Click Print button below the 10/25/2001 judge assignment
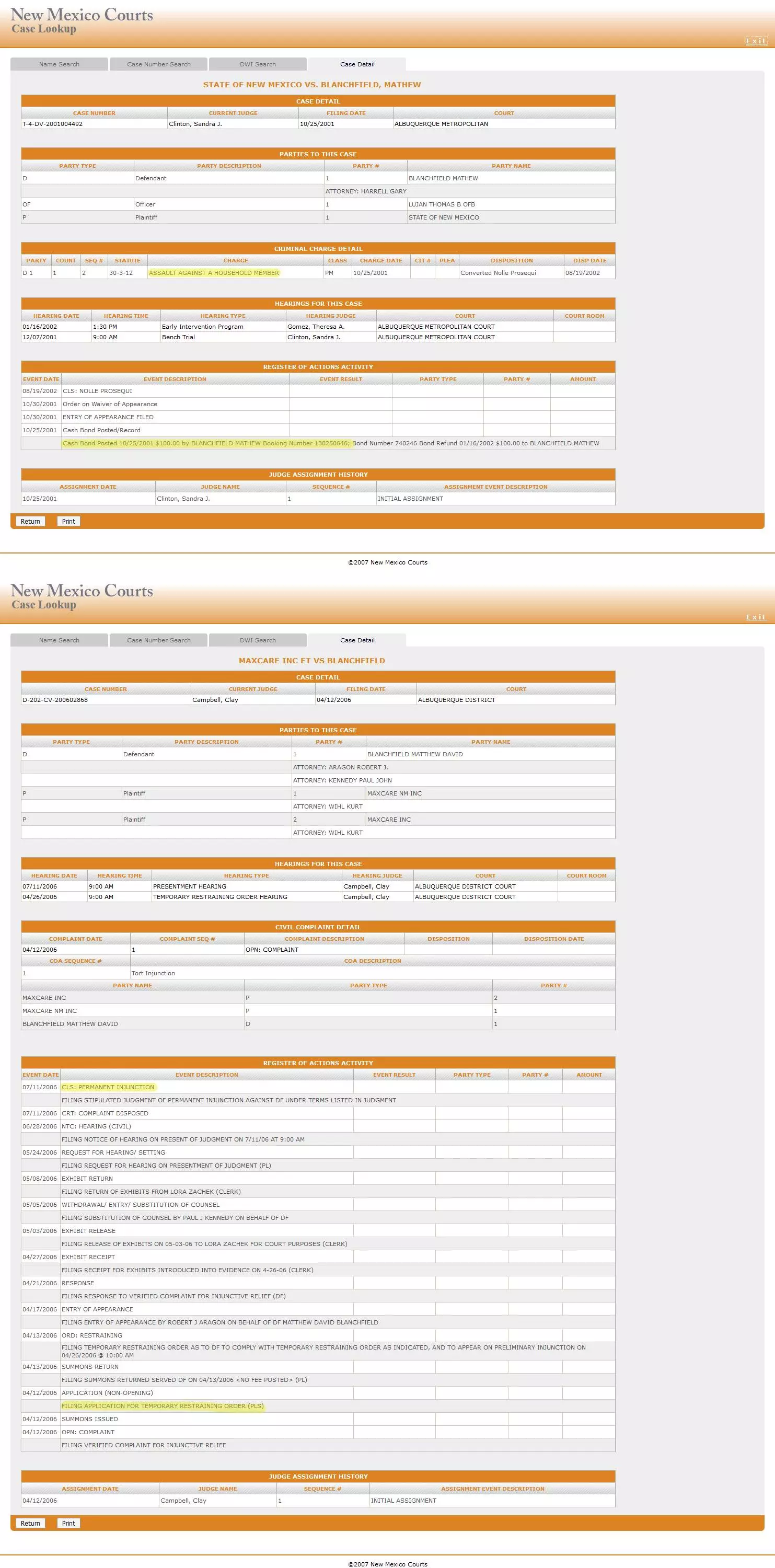 [69, 521]
